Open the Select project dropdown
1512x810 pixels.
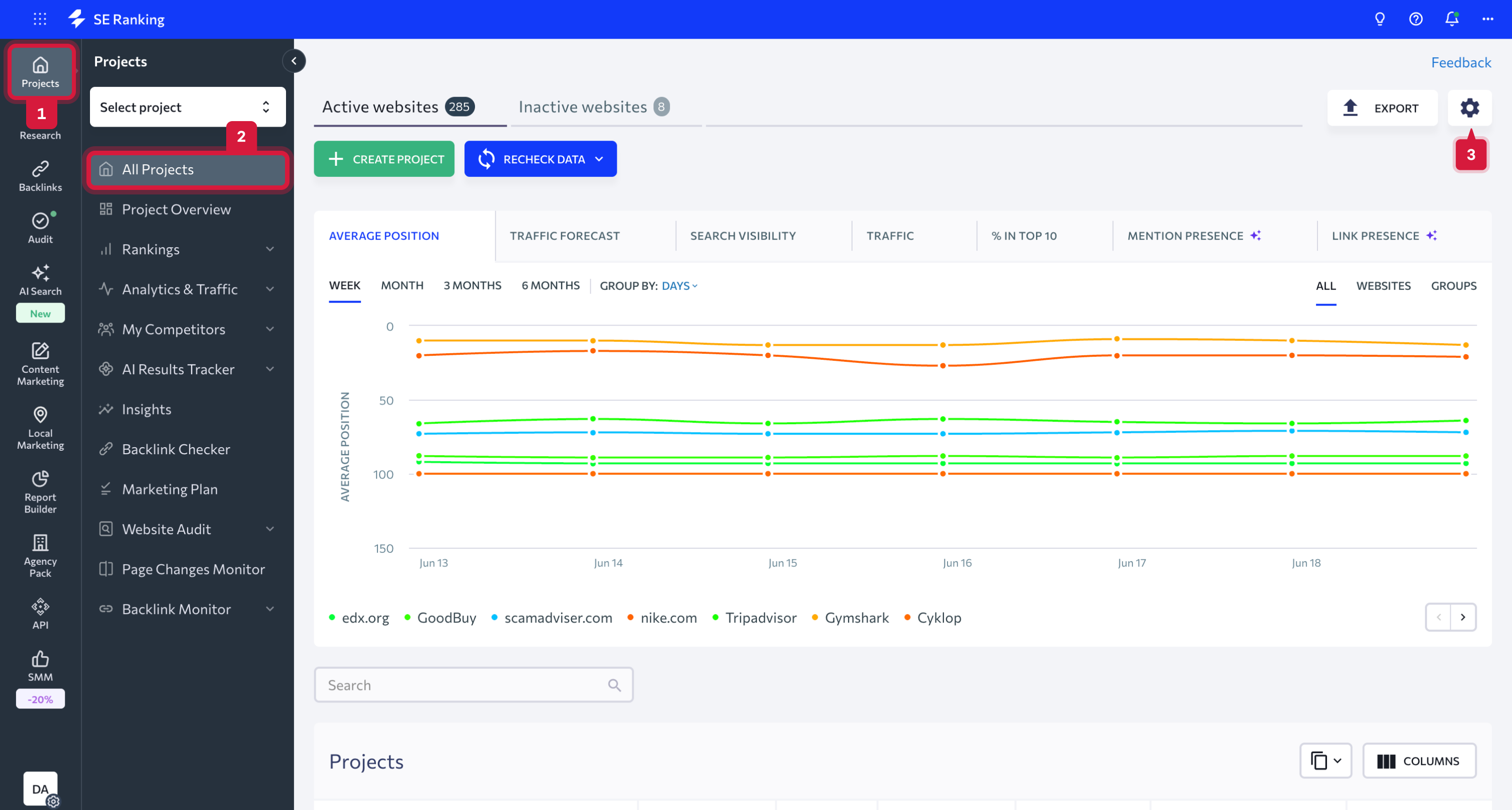pyautogui.click(x=188, y=107)
